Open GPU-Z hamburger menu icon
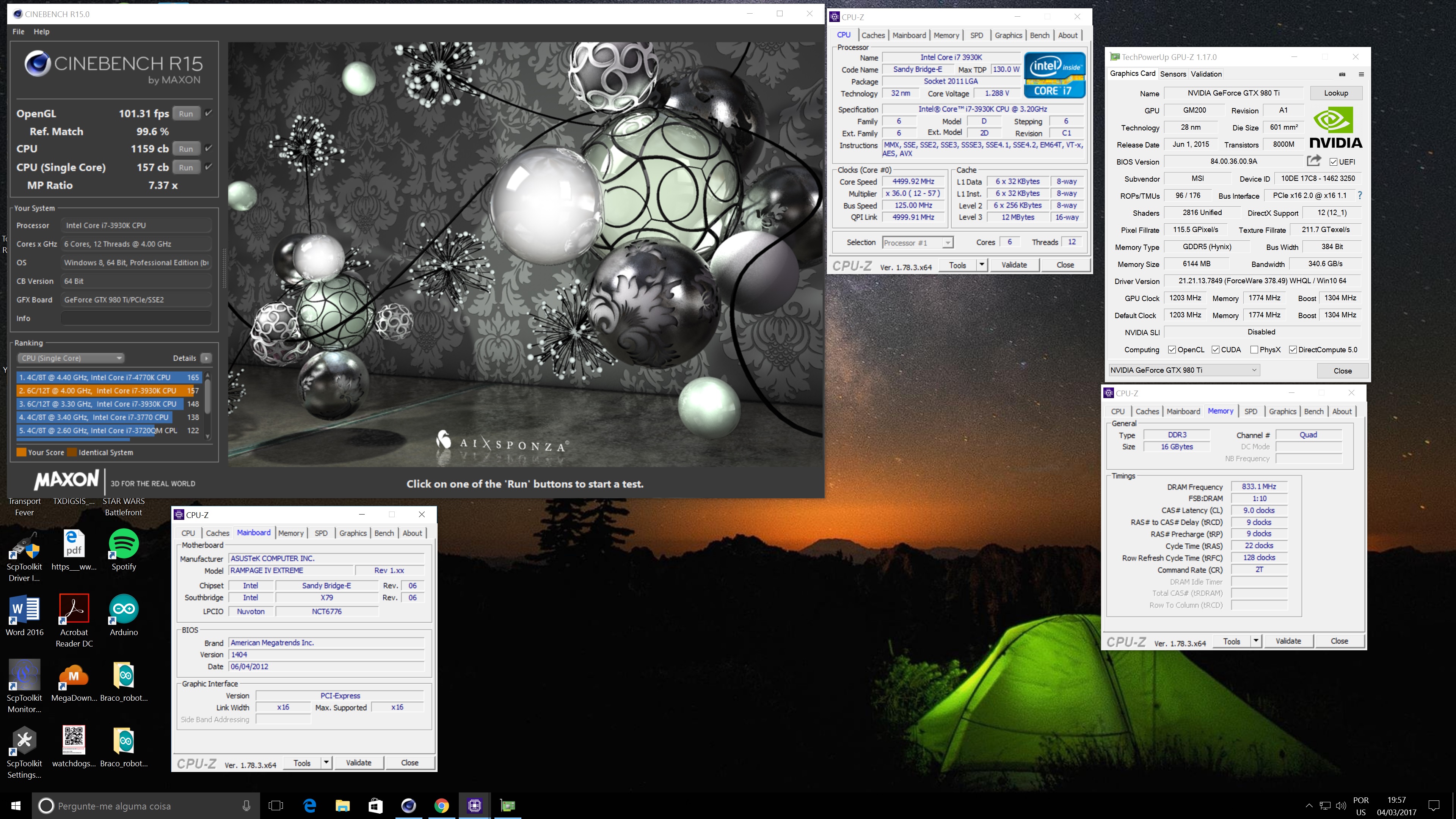Screen dimensions: 1456x819 [1361, 74]
